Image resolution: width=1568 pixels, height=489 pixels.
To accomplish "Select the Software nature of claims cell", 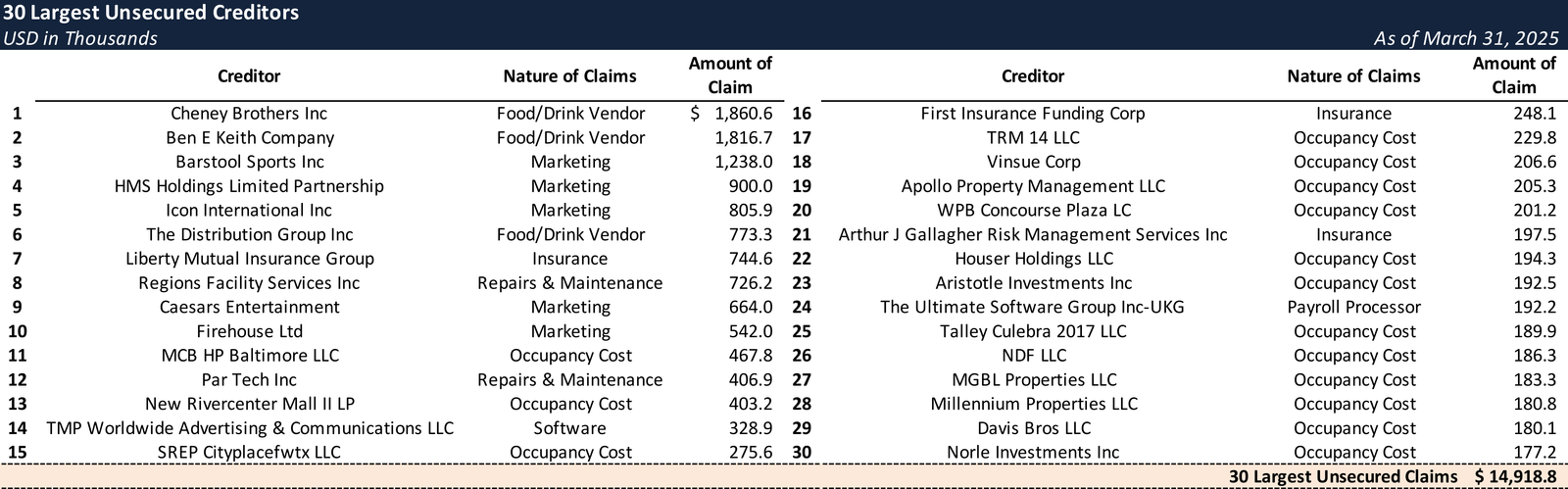I will point(569,428).
